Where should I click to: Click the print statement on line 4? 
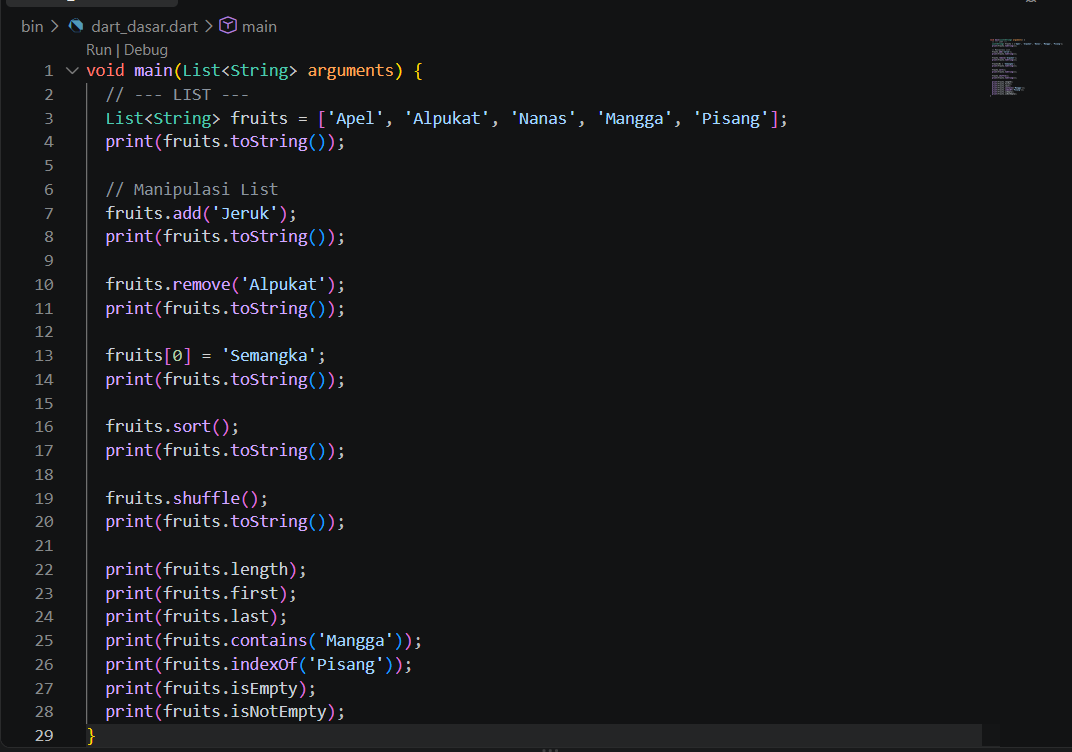tap(225, 142)
